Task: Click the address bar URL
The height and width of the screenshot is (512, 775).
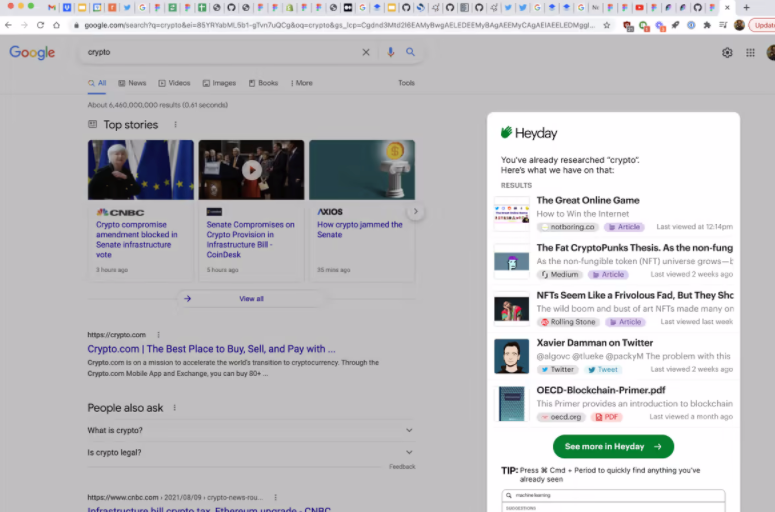Action: (x=340, y=25)
